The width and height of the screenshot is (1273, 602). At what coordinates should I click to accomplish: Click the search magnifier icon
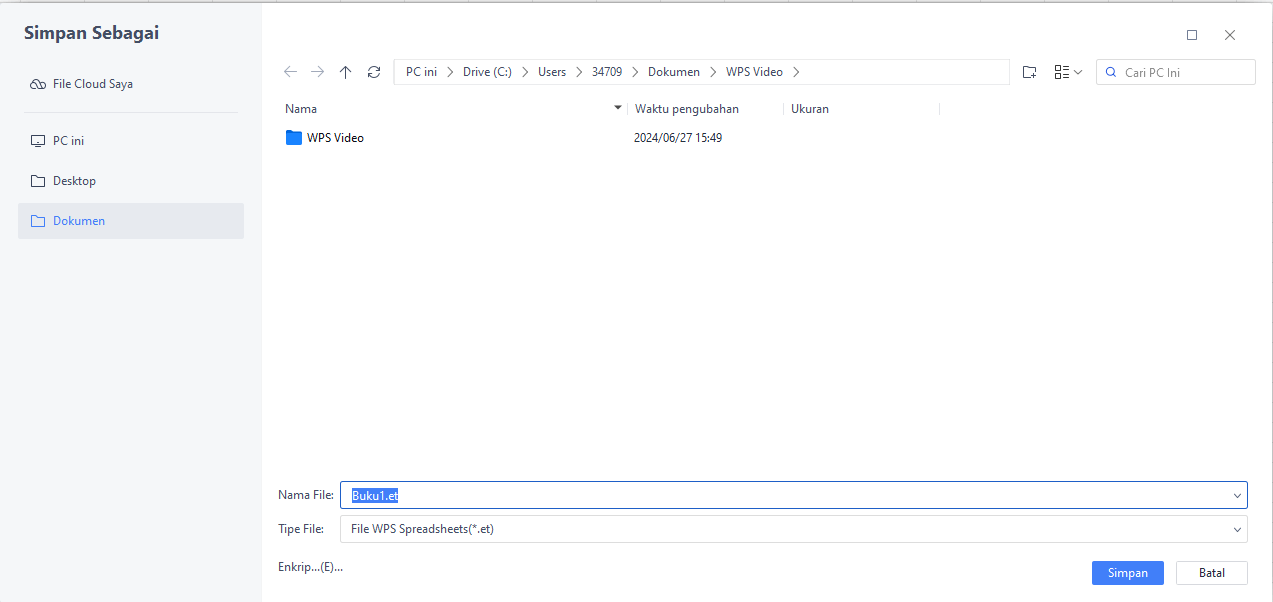pos(1111,72)
